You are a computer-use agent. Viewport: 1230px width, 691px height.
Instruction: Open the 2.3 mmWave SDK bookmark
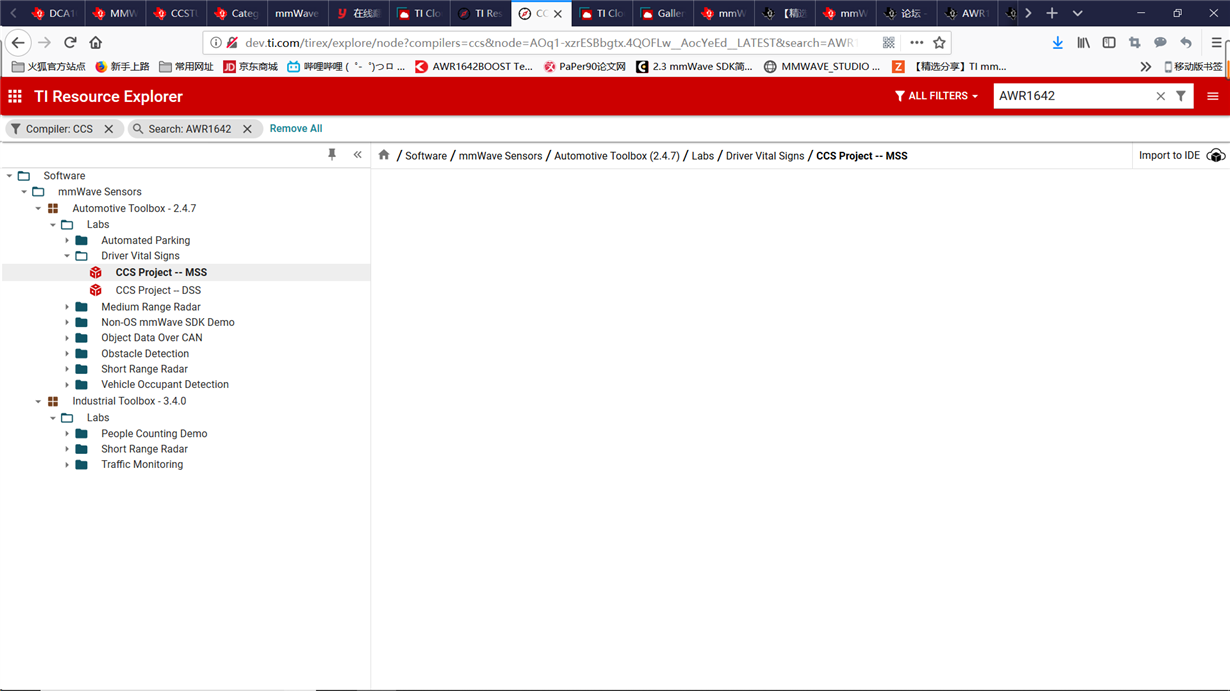click(x=694, y=67)
